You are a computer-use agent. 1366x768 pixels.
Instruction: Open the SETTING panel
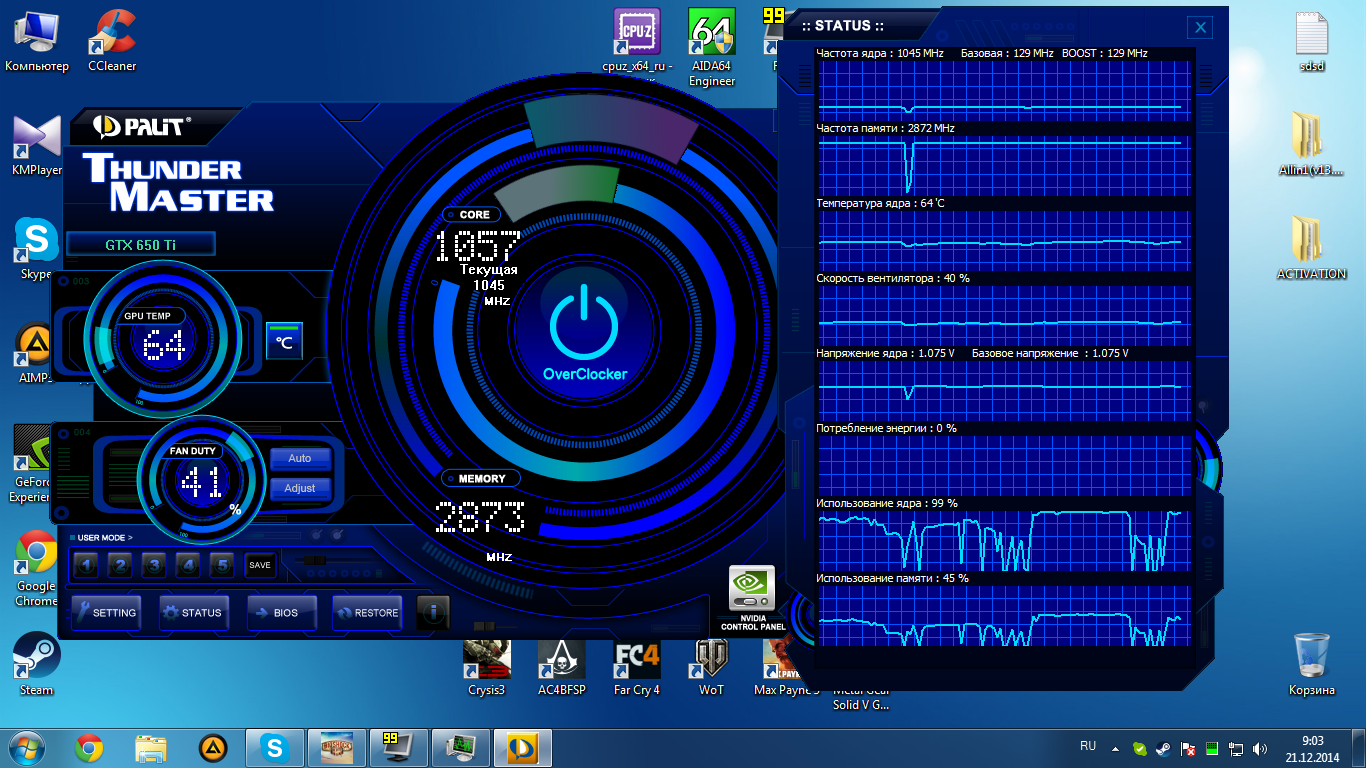(106, 613)
